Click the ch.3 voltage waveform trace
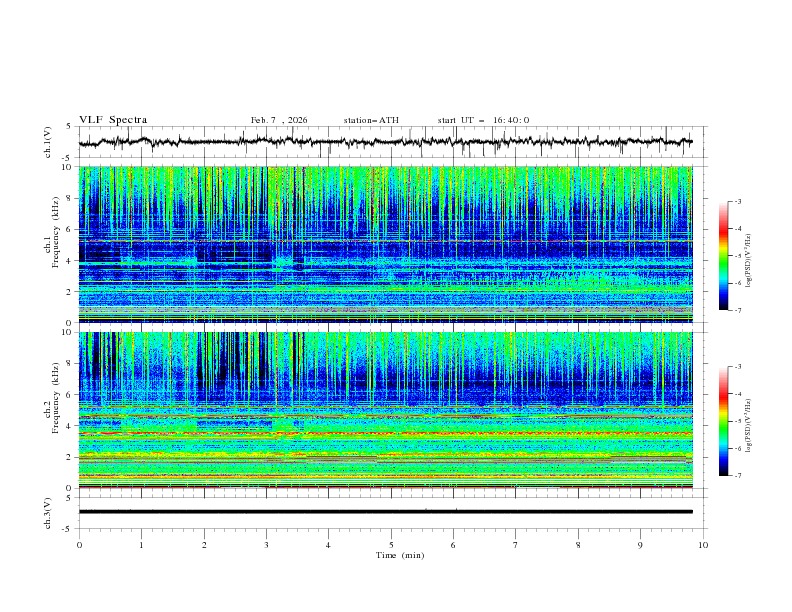 pos(385,512)
